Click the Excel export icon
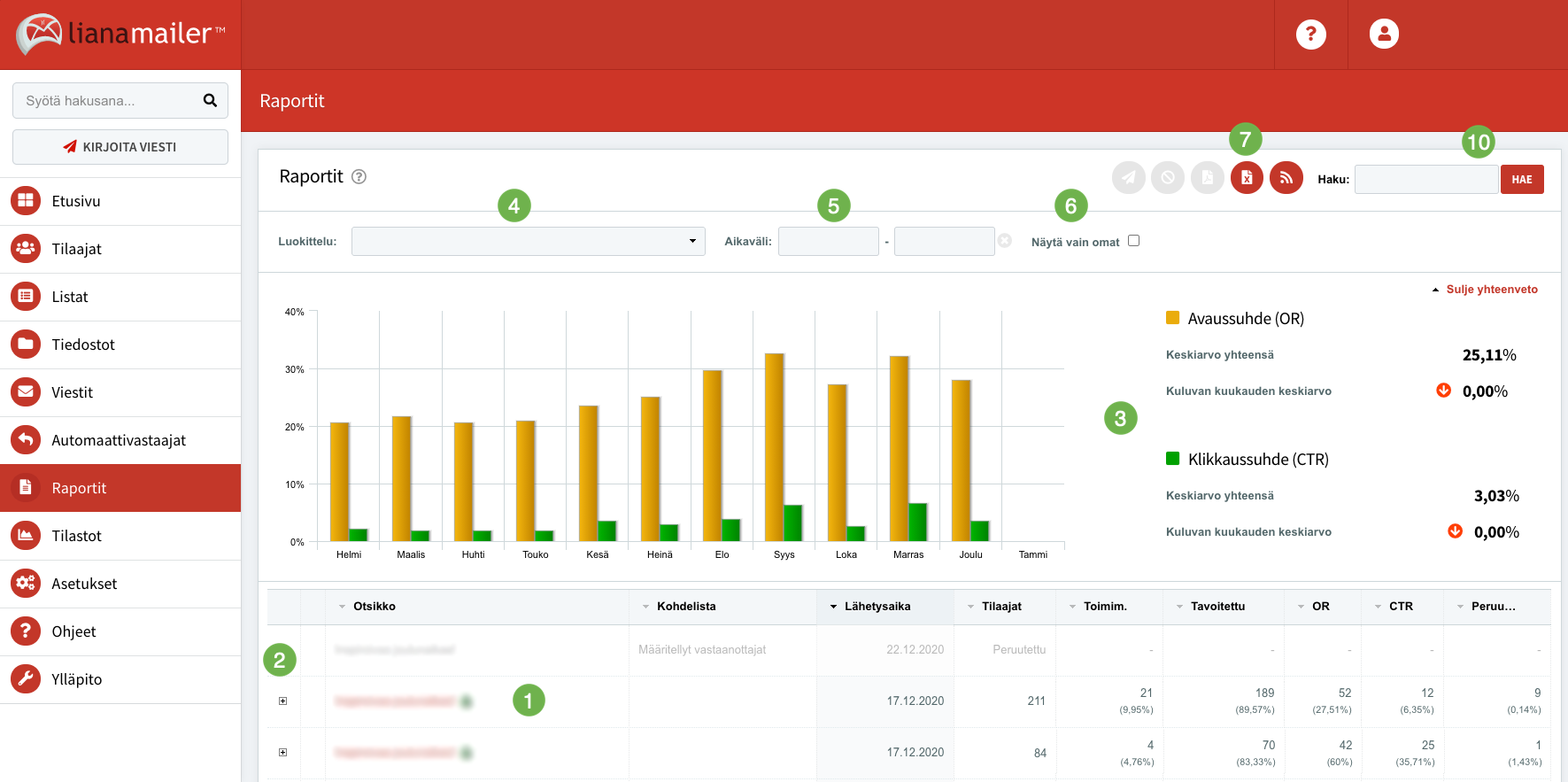The height and width of the screenshot is (782, 1568). pyautogui.click(x=1247, y=178)
